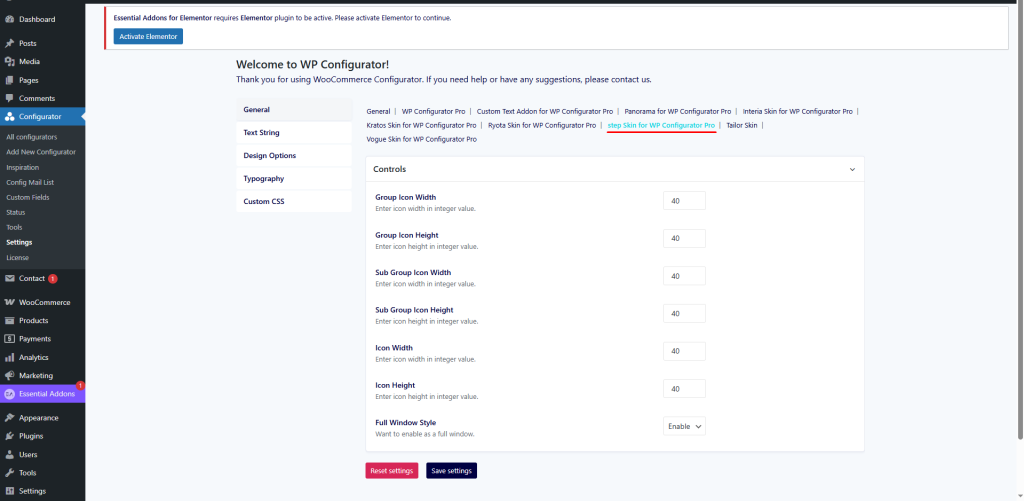This screenshot has width=1024, height=501.
Task: Click the WooCommerce logo icon
Action: [10, 302]
